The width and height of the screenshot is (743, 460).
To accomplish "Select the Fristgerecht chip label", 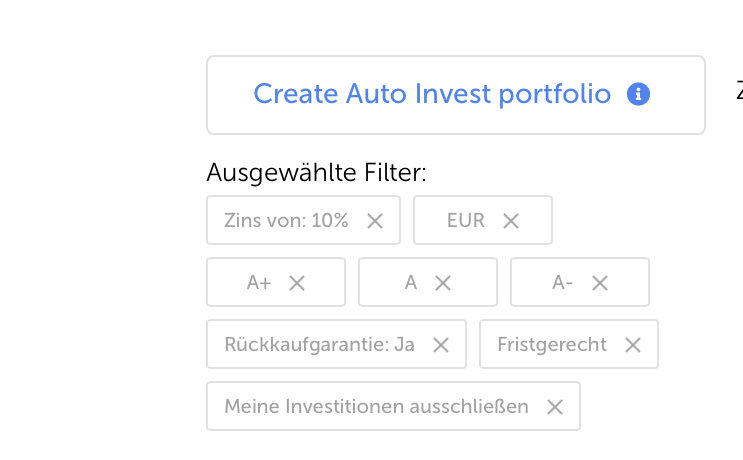I will click(552, 345).
